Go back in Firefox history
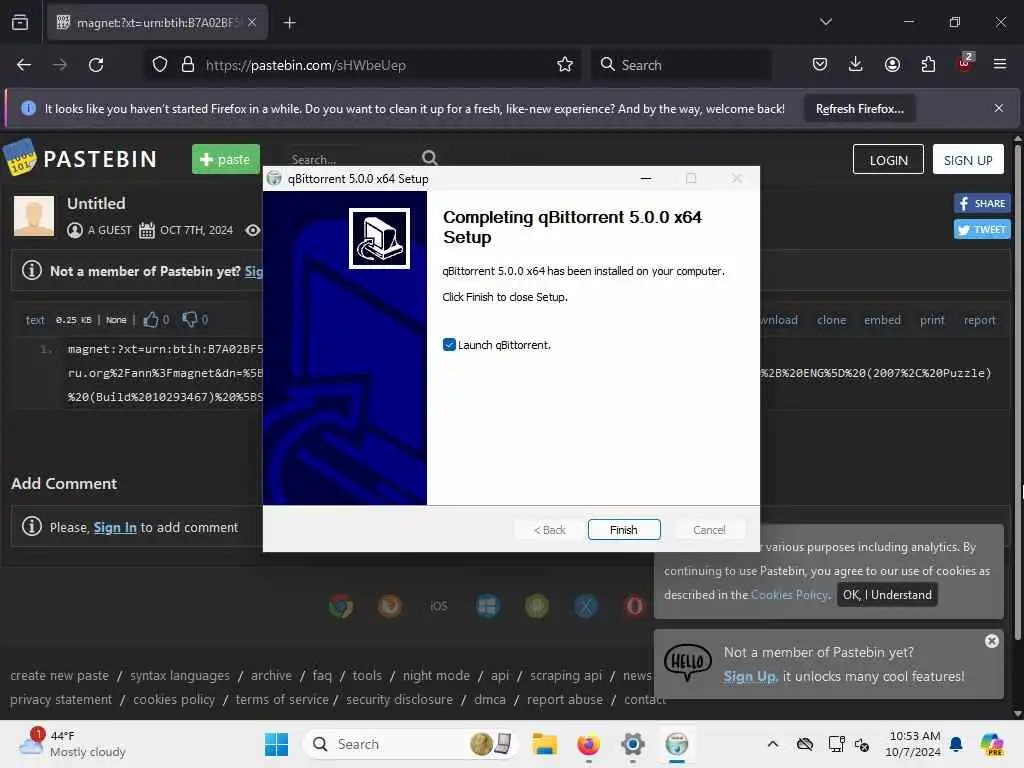This screenshot has height=768, width=1024. point(24,65)
